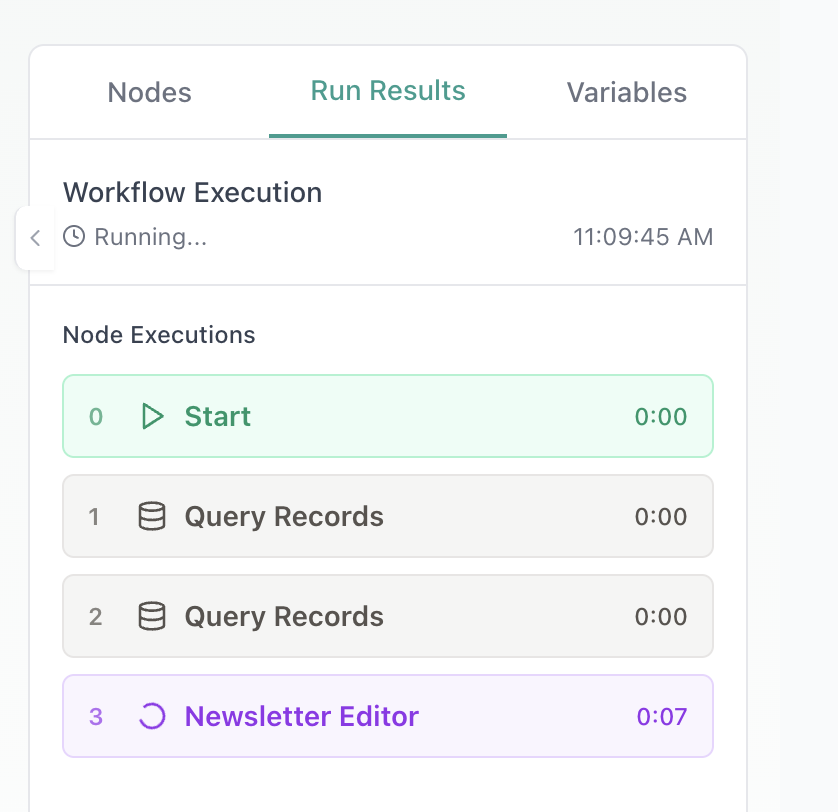
Task: Select the second Query Records node label
Action: [284, 617]
